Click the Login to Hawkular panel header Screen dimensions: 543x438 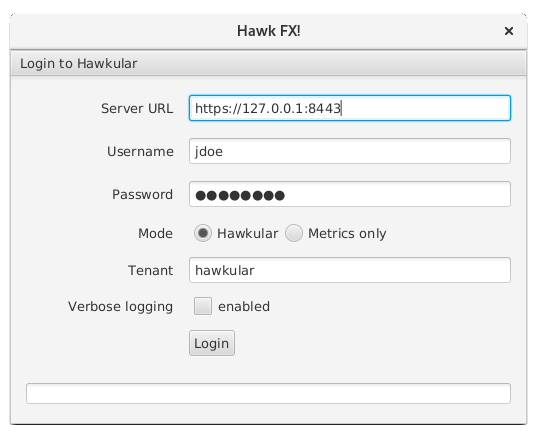coord(268,63)
